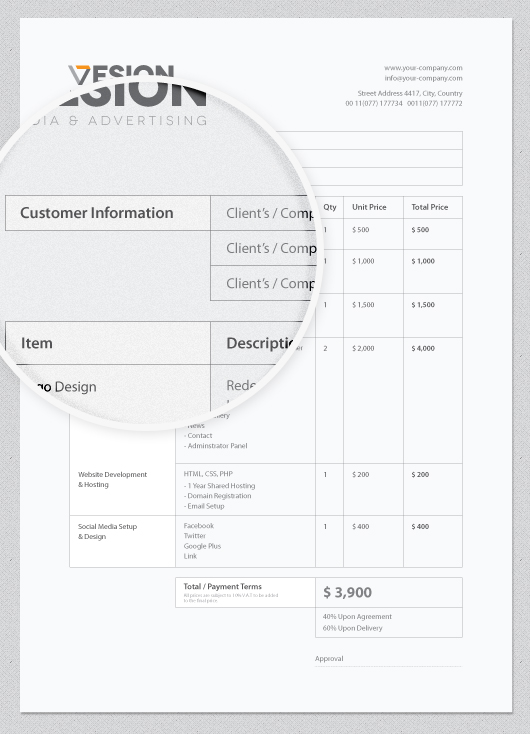Click the Item column header
Screen dimensions: 530x734
coord(108,343)
